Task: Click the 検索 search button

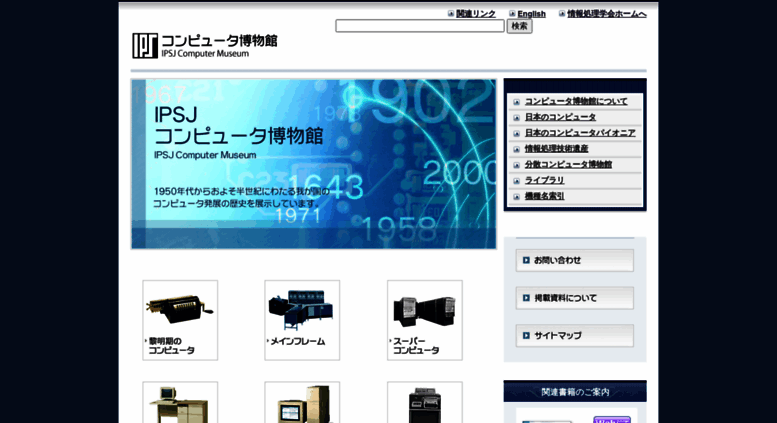Action: pyautogui.click(x=519, y=26)
